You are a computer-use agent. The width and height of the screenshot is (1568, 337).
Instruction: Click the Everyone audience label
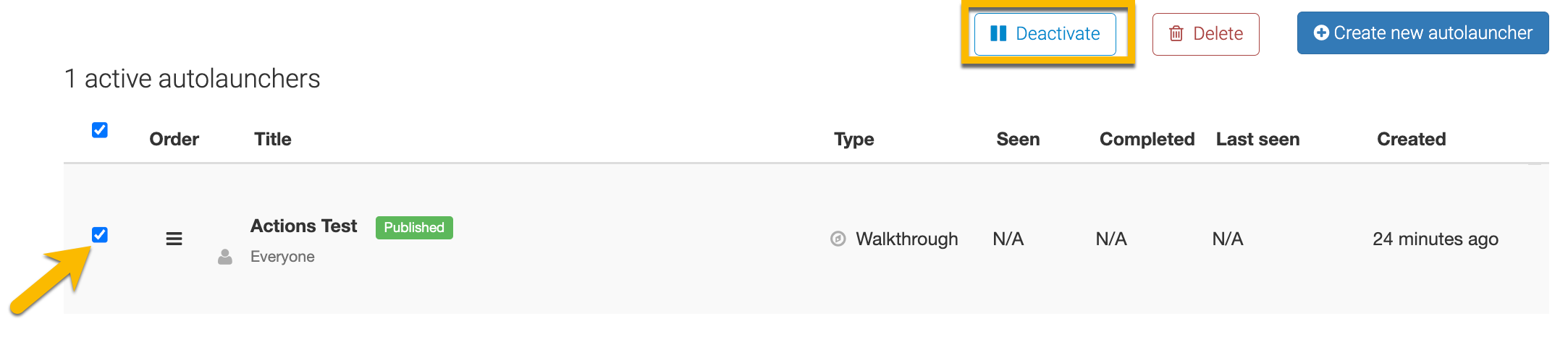(282, 257)
